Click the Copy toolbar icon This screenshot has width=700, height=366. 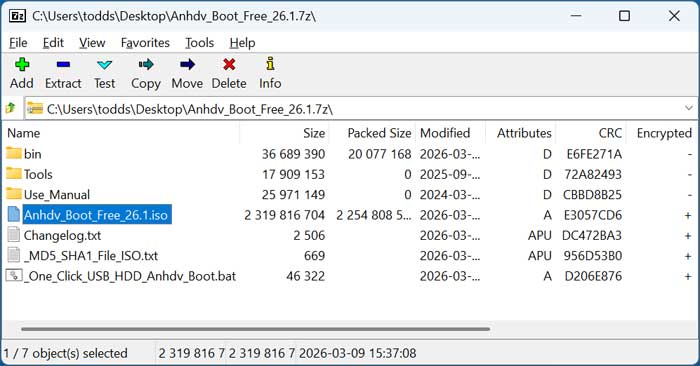coord(146,65)
